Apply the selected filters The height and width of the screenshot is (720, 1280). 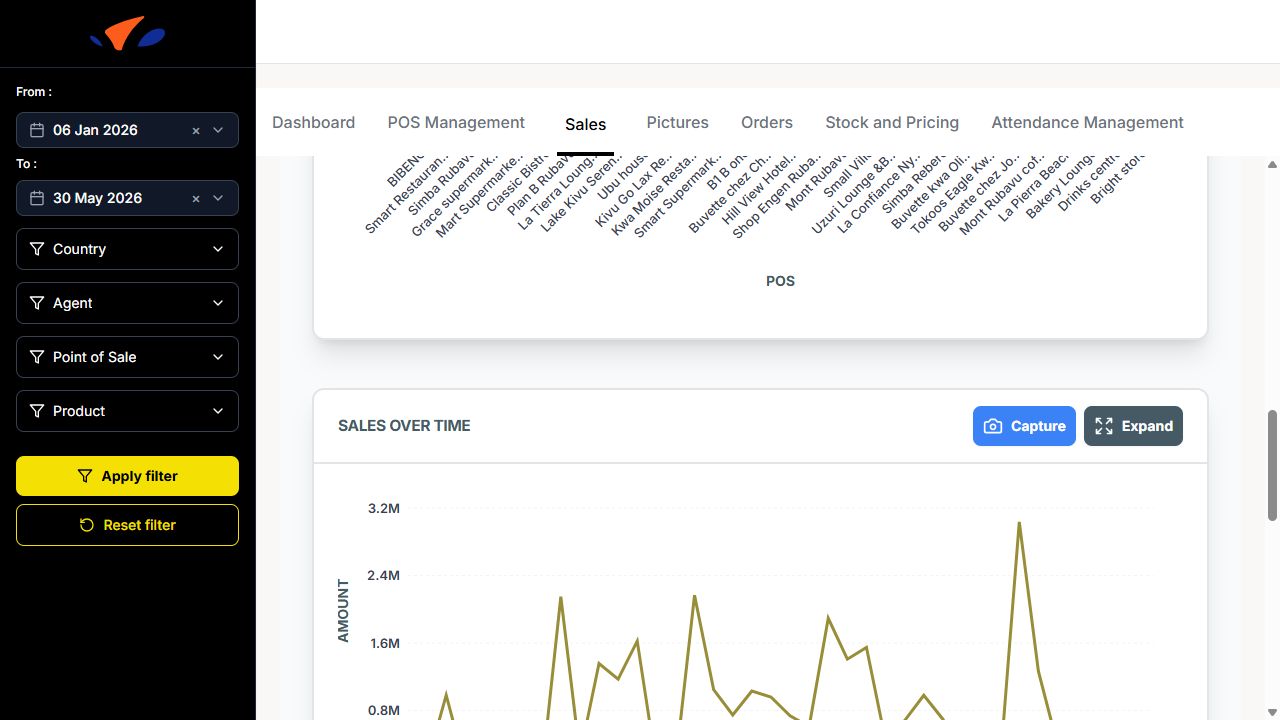[127, 476]
